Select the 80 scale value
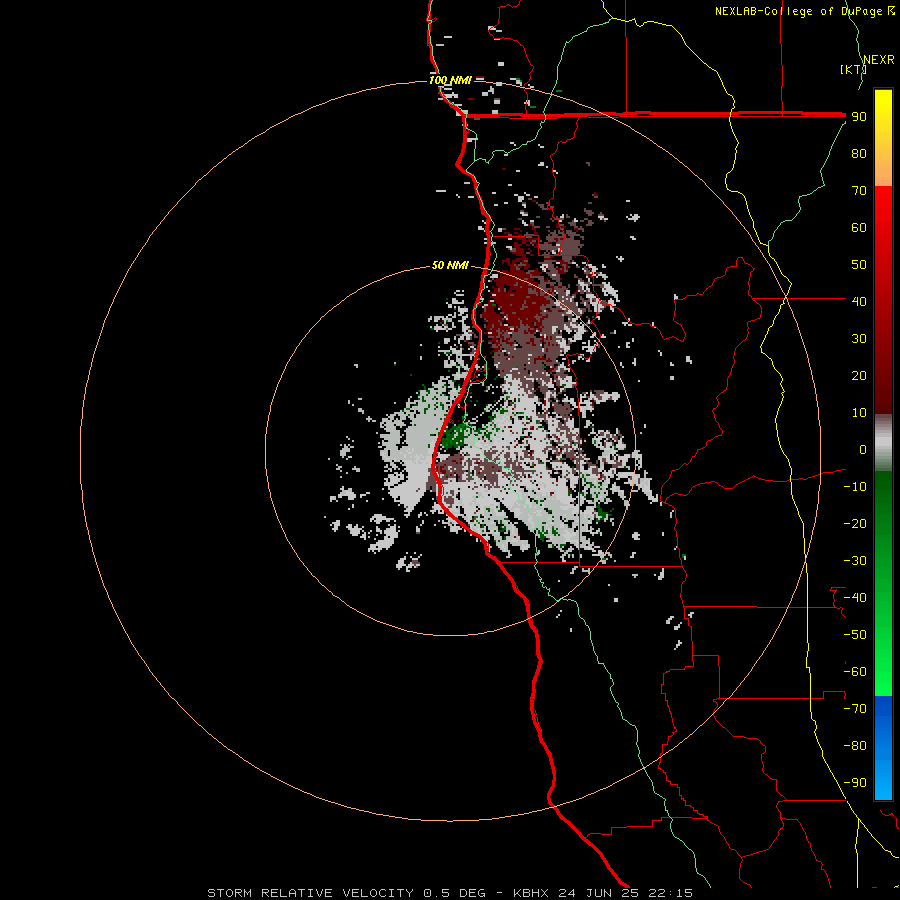The width and height of the screenshot is (900, 900). 859,153
